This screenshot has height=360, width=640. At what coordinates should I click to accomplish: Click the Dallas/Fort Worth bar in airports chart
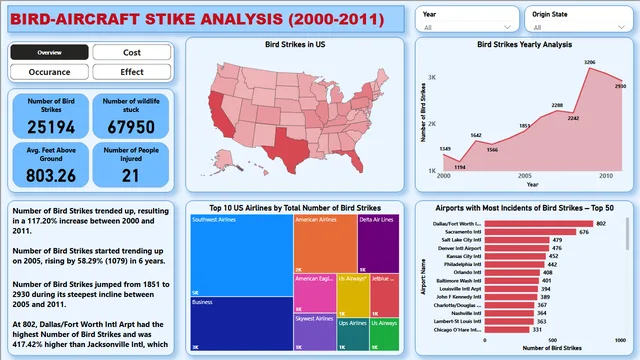click(x=539, y=224)
